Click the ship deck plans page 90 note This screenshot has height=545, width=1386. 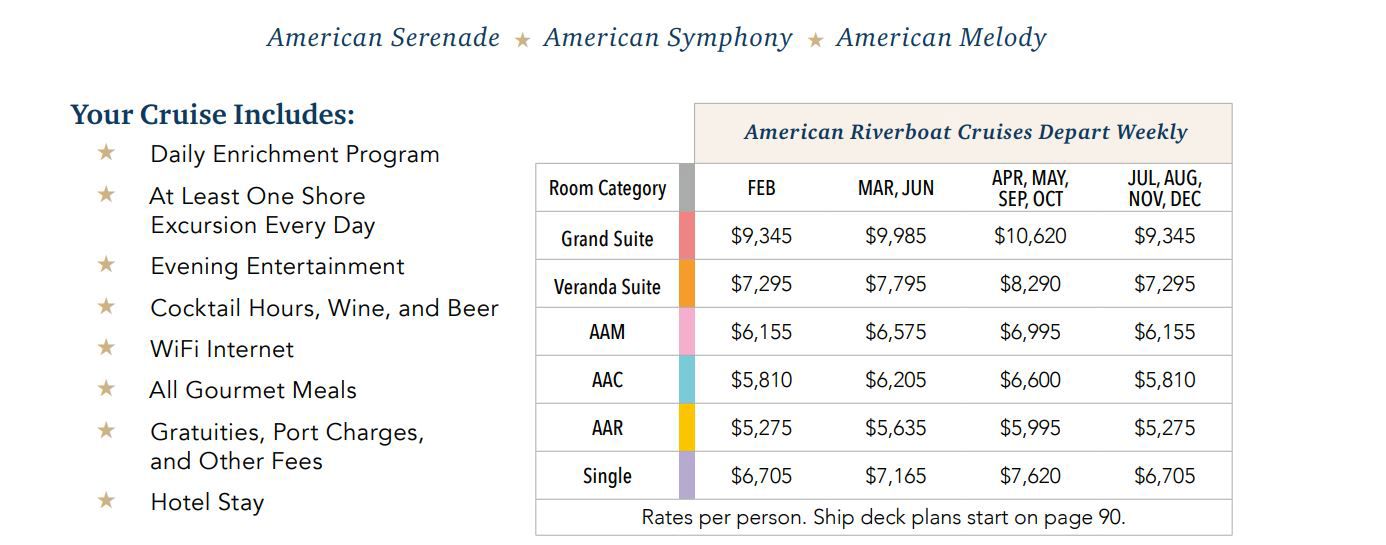[883, 517]
